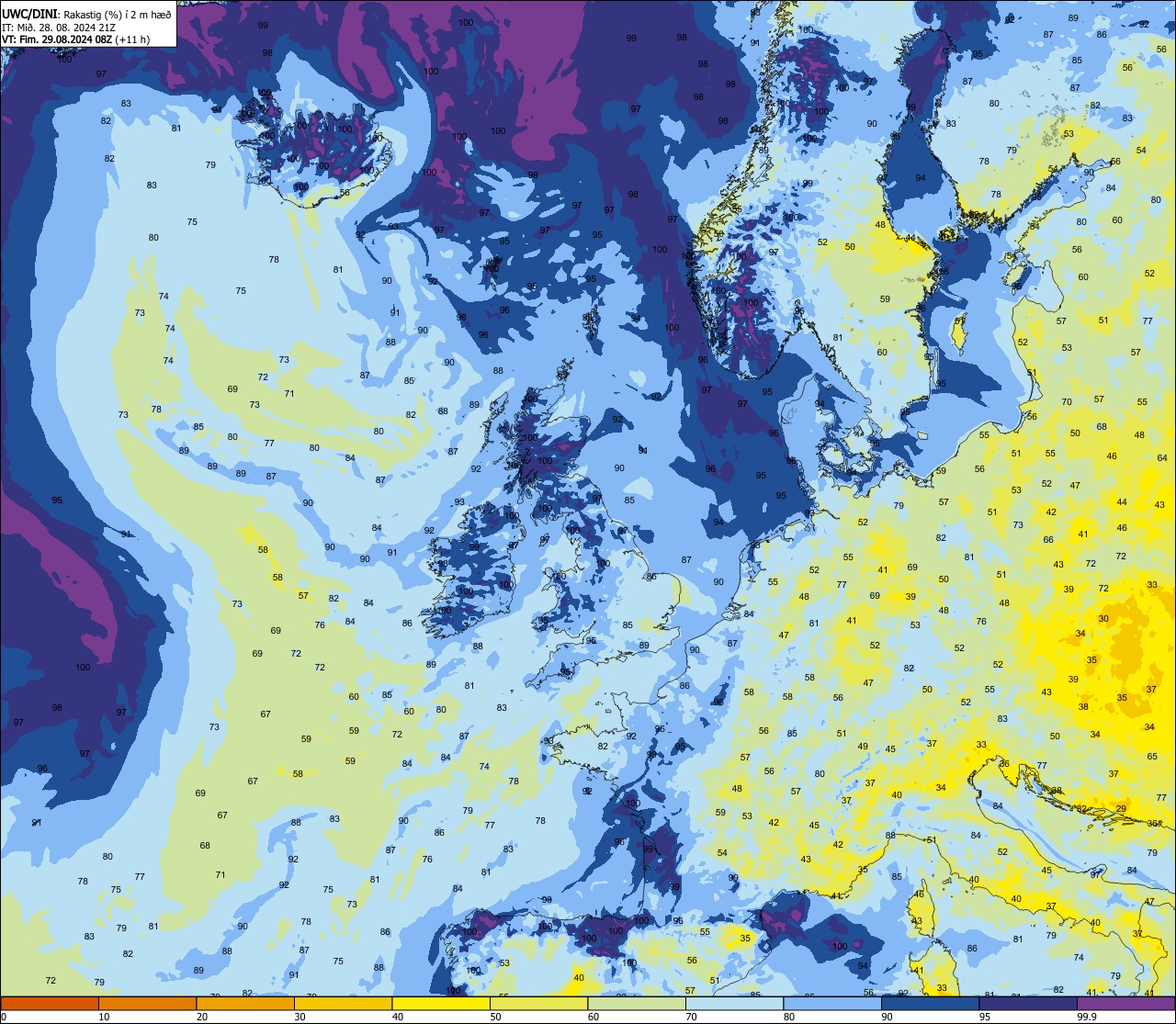
Task: Click the "VT: Fim. 29.08.2024 08Z" line
Action: [x=57, y=39]
